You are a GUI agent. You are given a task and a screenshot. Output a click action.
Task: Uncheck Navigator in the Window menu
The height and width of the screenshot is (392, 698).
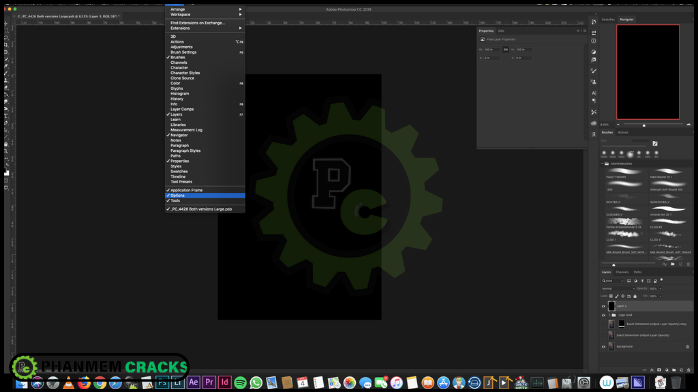(x=205, y=135)
